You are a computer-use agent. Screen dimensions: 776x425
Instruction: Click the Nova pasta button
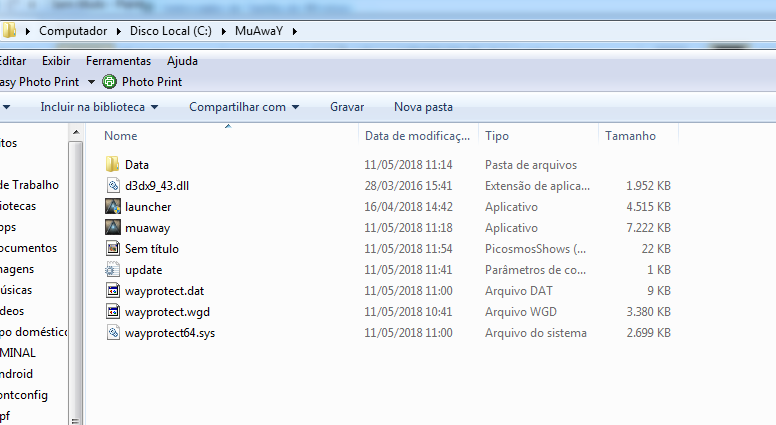click(x=423, y=107)
